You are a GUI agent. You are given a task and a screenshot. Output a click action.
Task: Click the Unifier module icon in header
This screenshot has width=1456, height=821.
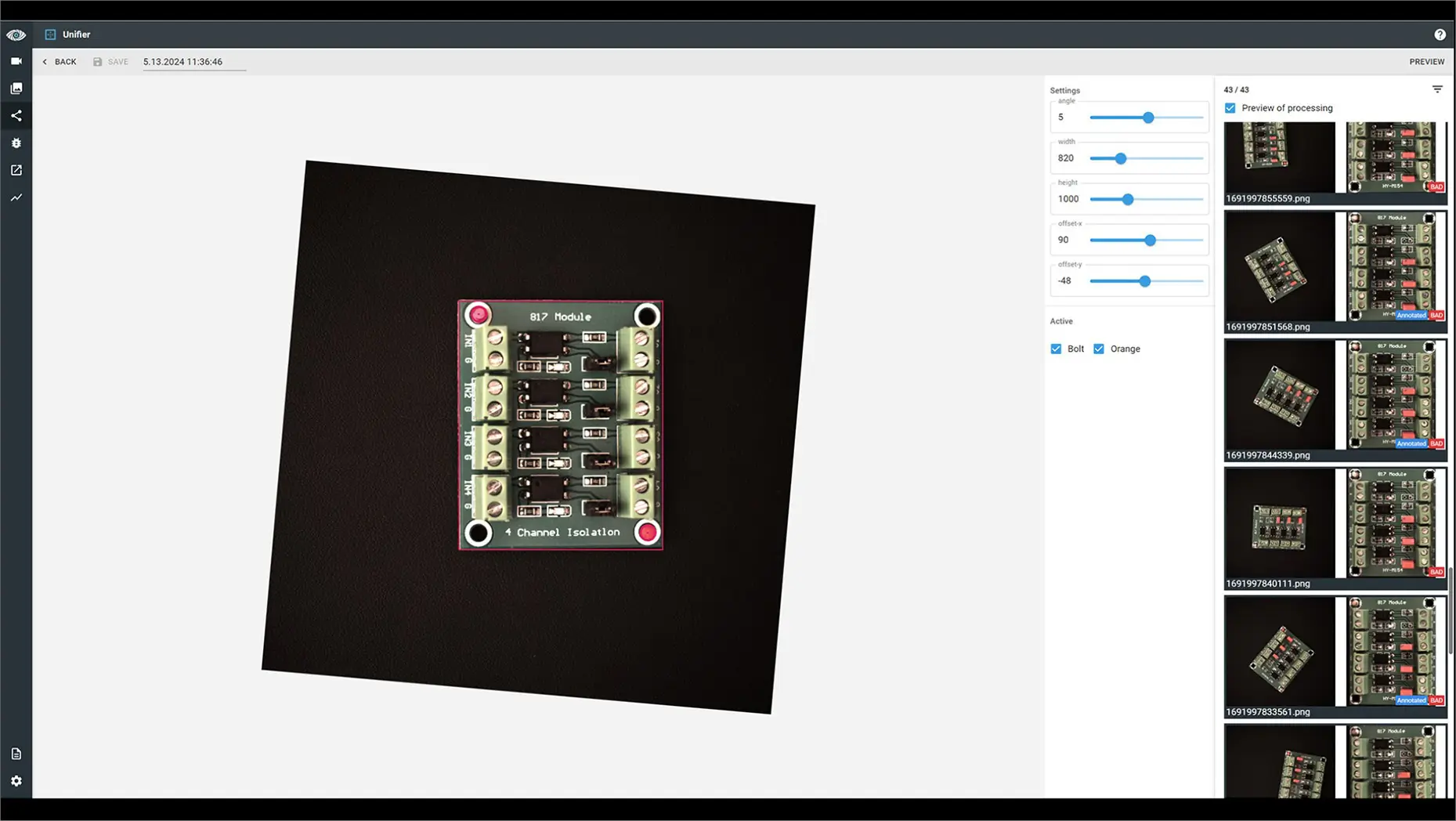[50, 34]
